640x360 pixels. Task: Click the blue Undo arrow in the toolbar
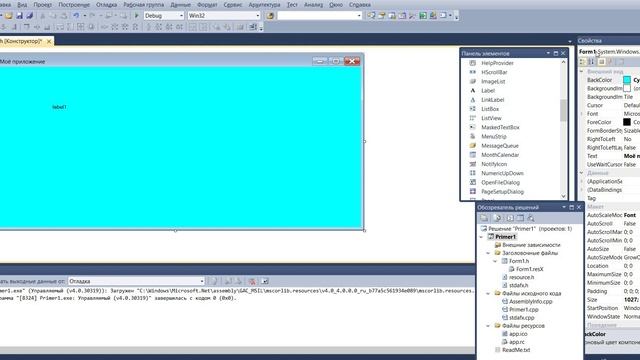tap(76, 16)
